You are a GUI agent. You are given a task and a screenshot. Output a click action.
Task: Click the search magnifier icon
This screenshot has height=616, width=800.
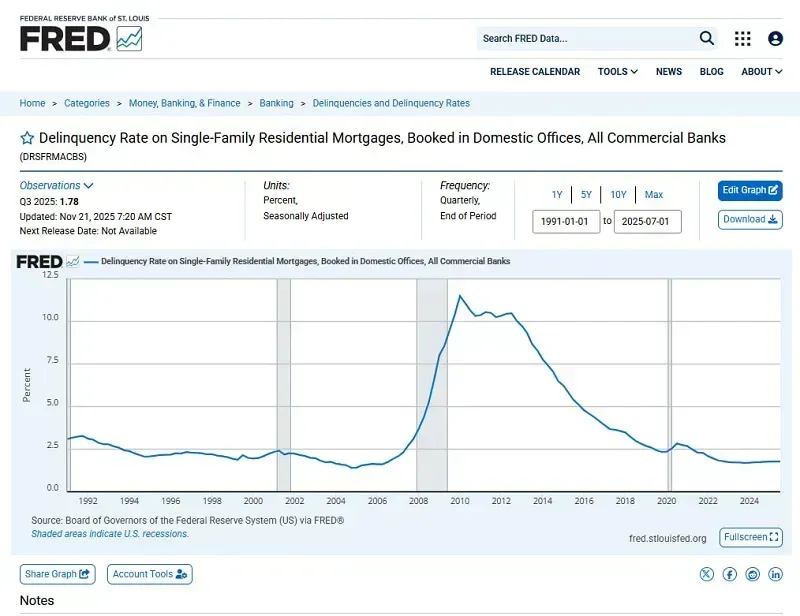pos(707,39)
